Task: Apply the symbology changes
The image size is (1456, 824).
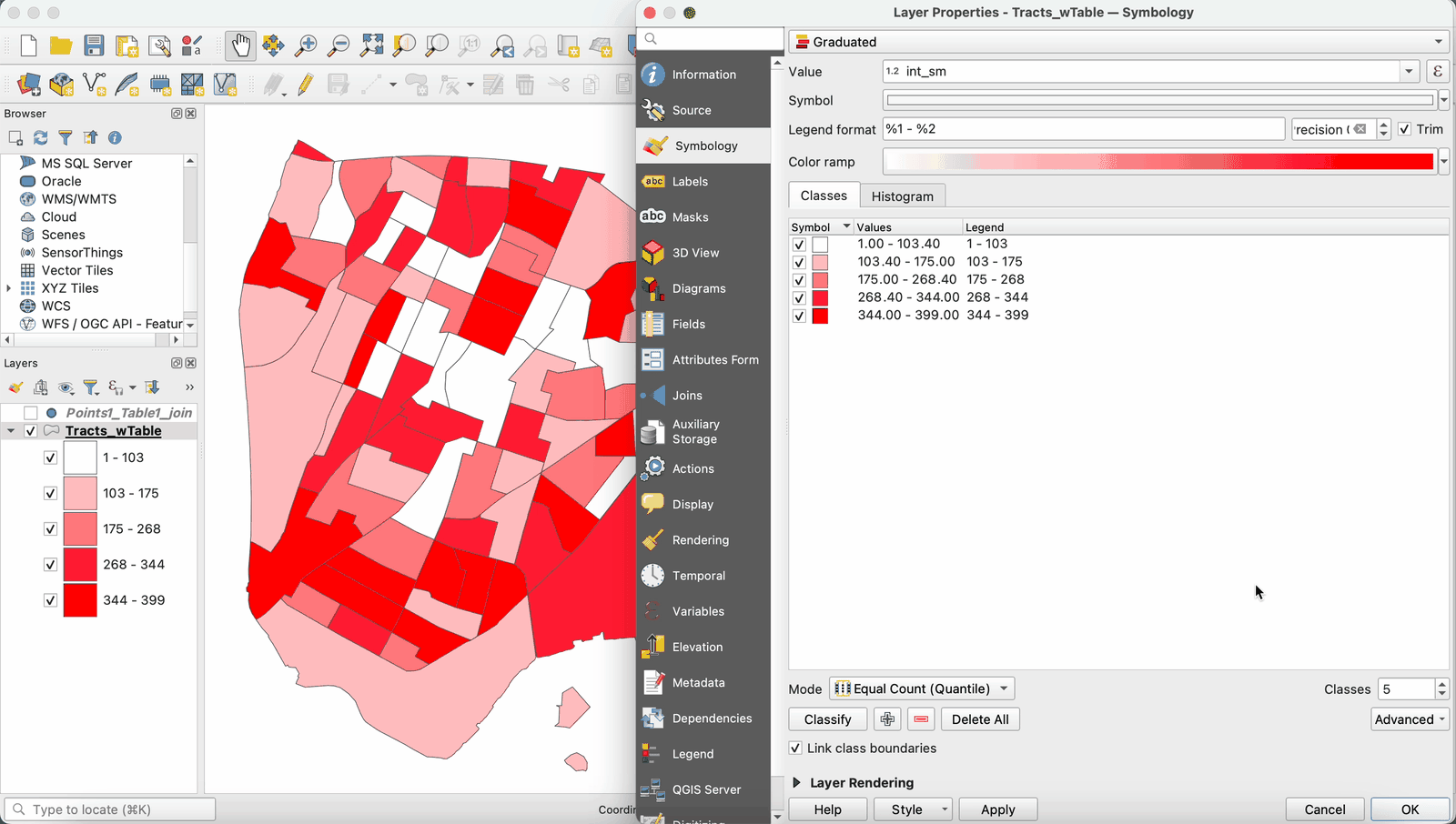Action: pyautogui.click(x=997, y=809)
